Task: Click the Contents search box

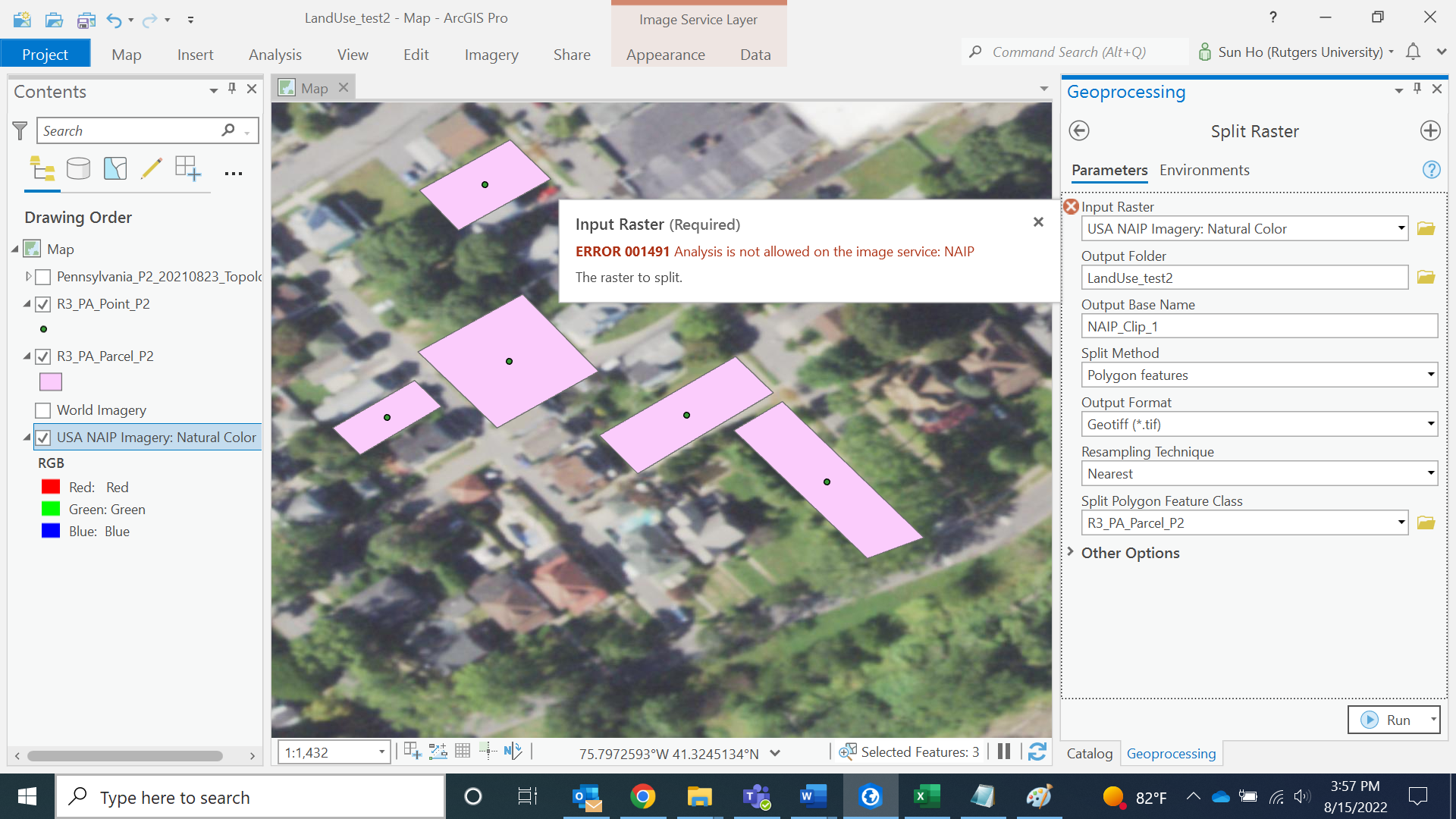Action: tap(147, 130)
